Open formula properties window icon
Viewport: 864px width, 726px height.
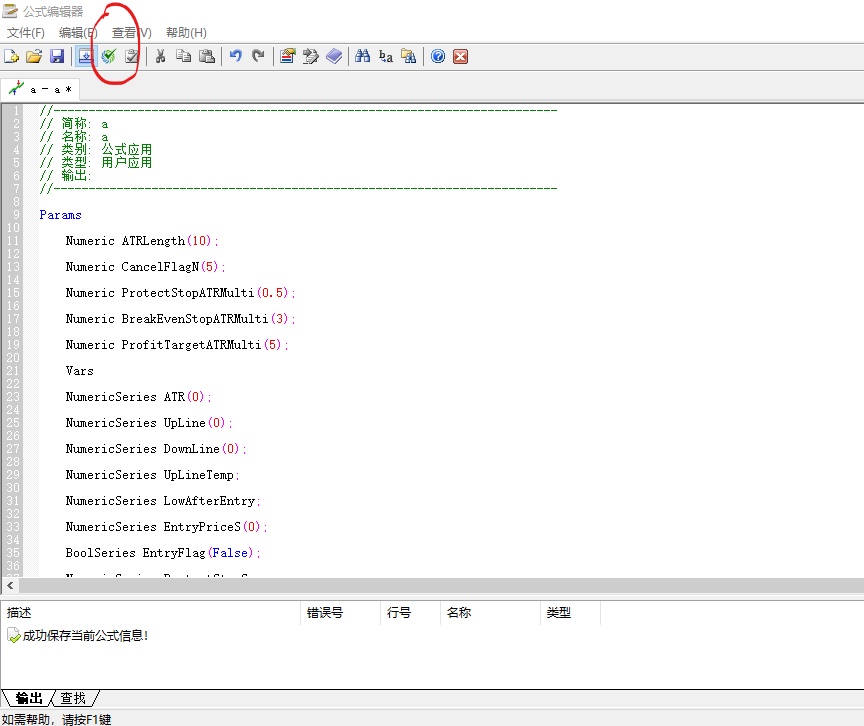(x=287, y=56)
